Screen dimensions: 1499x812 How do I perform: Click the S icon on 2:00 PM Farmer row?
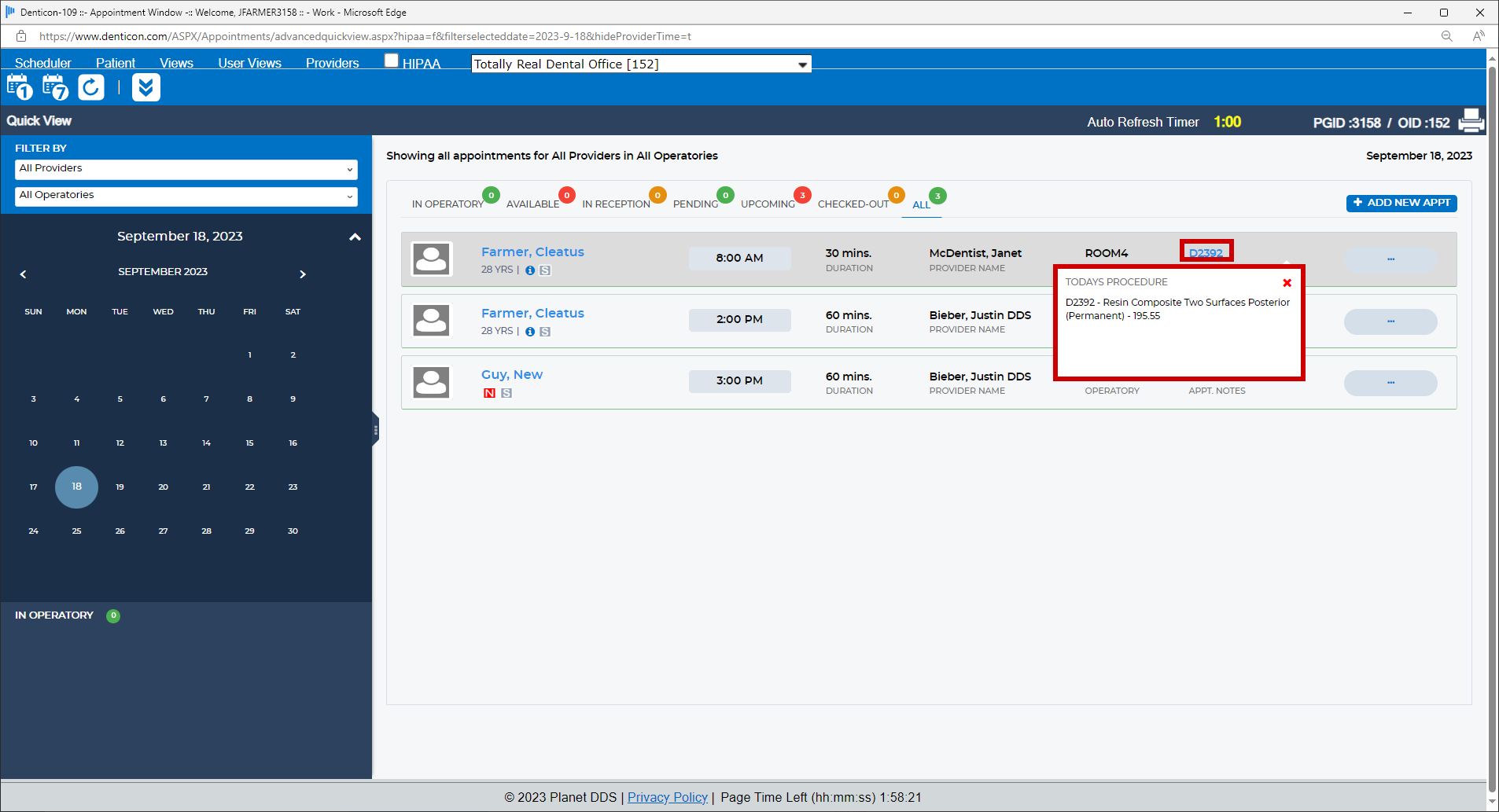click(545, 332)
